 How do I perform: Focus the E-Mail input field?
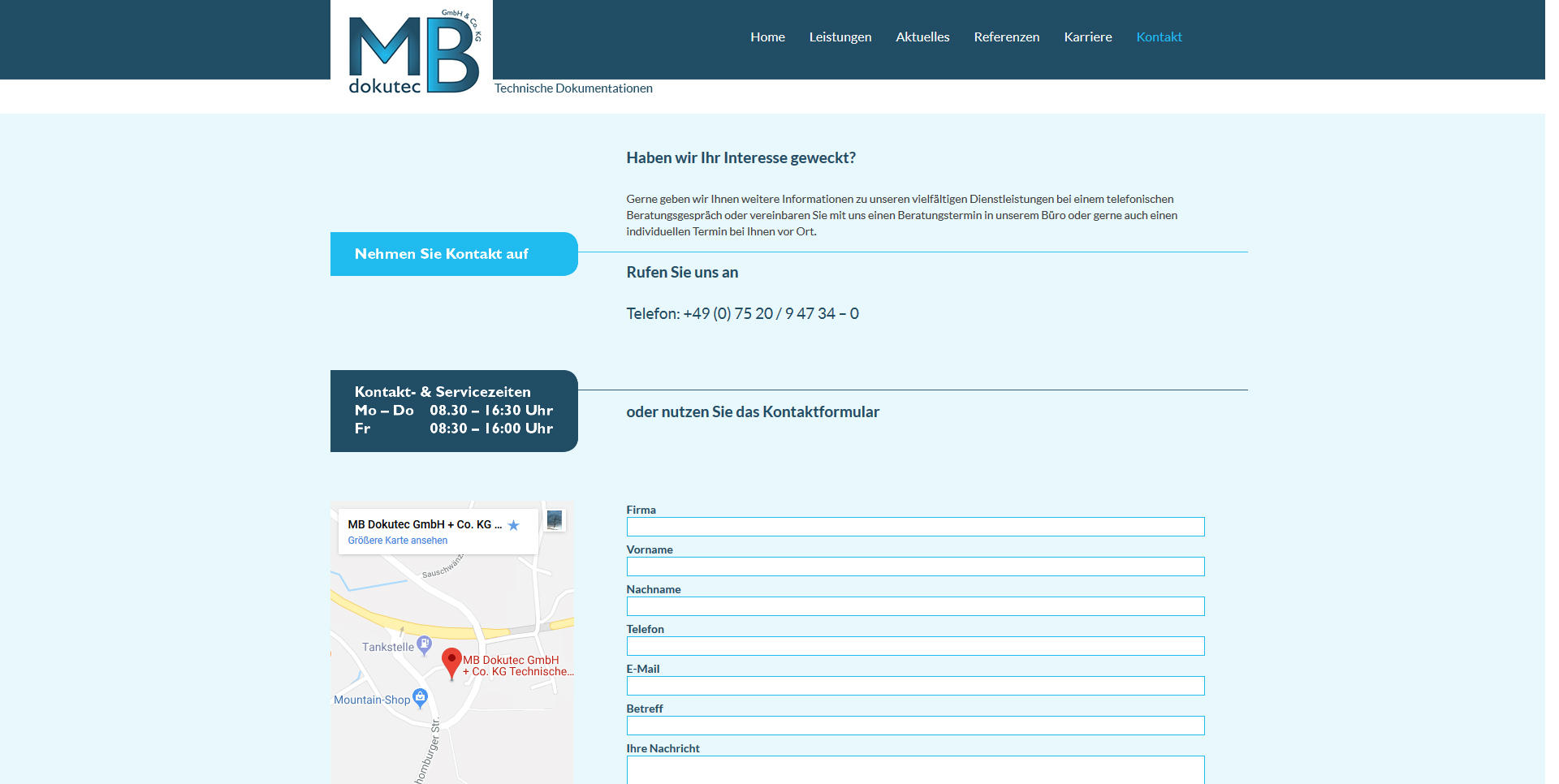[915, 686]
